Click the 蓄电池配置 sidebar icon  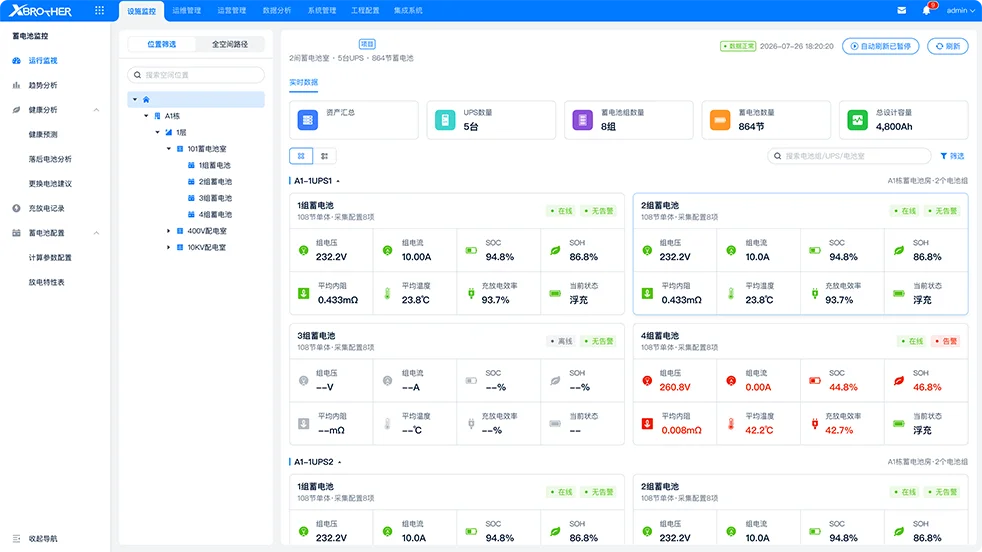click(x=16, y=233)
